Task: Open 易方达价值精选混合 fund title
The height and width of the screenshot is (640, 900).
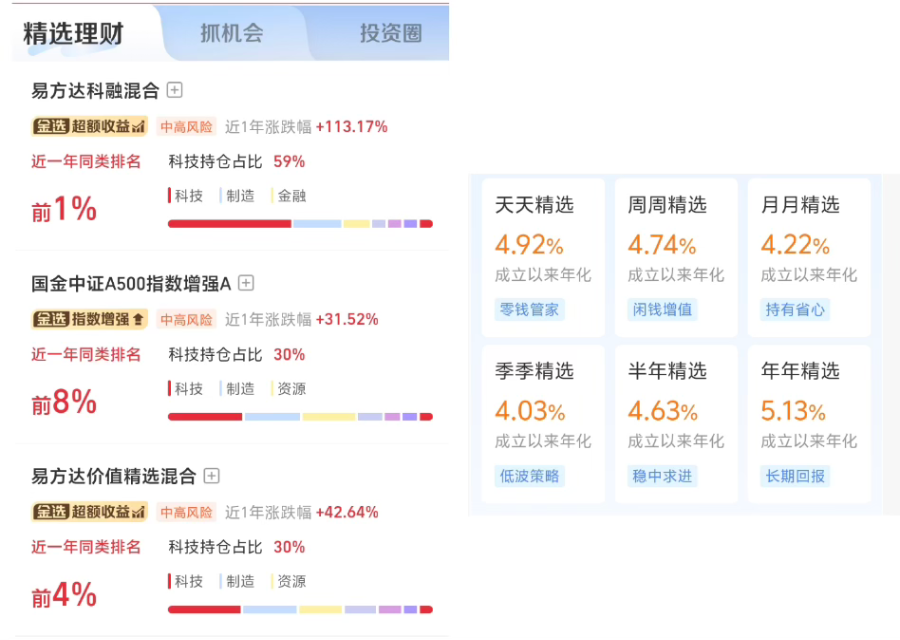Action: click(114, 476)
